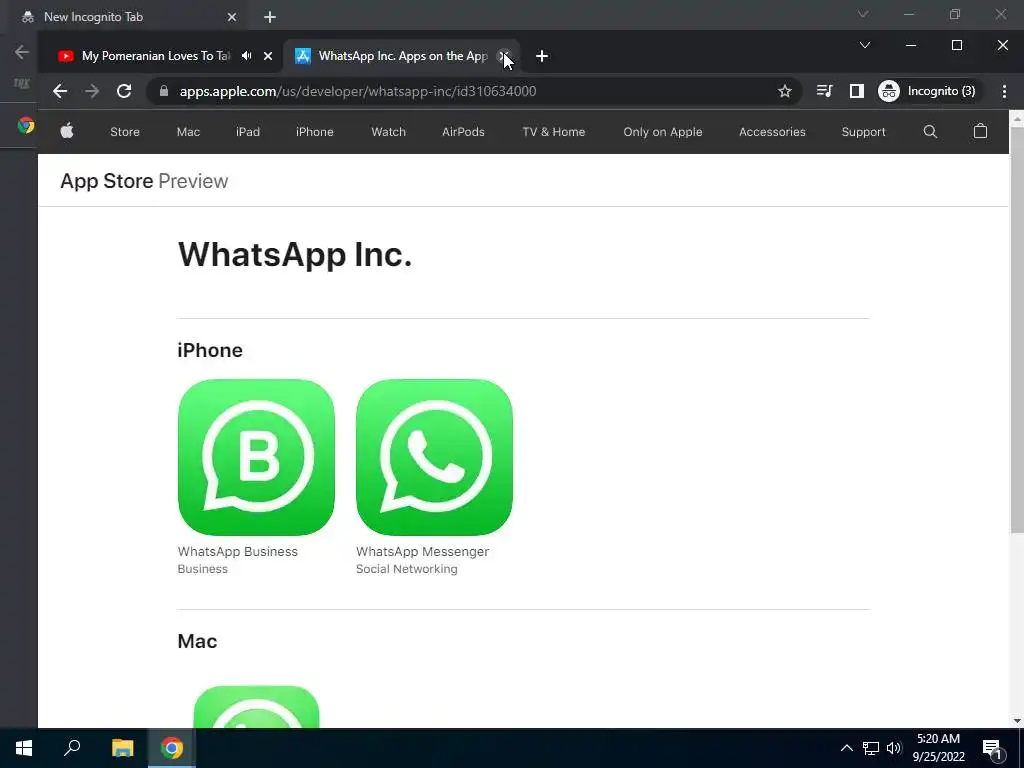Image resolution: width=1024 pixels, height=768 pixels.
Task: Open the Apple site search icon
Action: (x=930, y=131)
